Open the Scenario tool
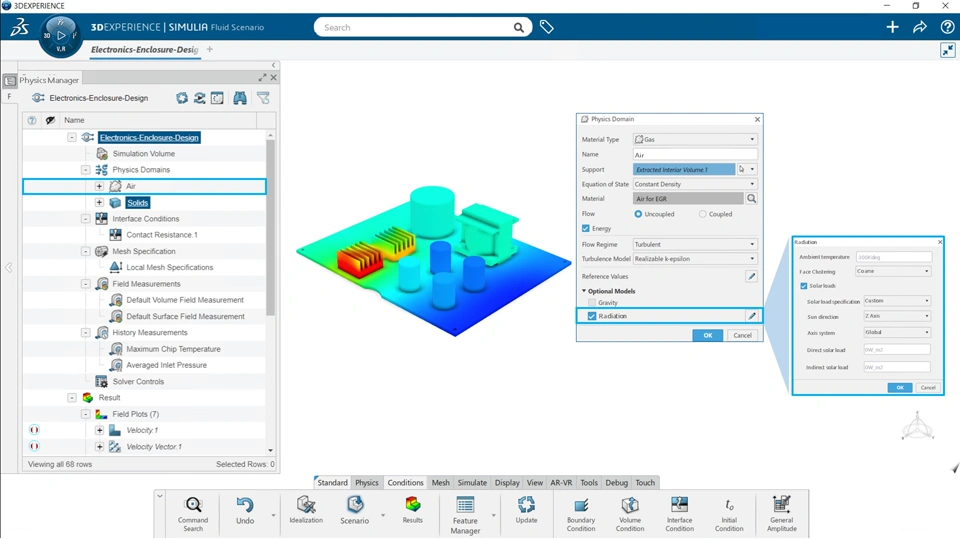The width and height of the screenshot is (960, 540). (x=354, y=509)
